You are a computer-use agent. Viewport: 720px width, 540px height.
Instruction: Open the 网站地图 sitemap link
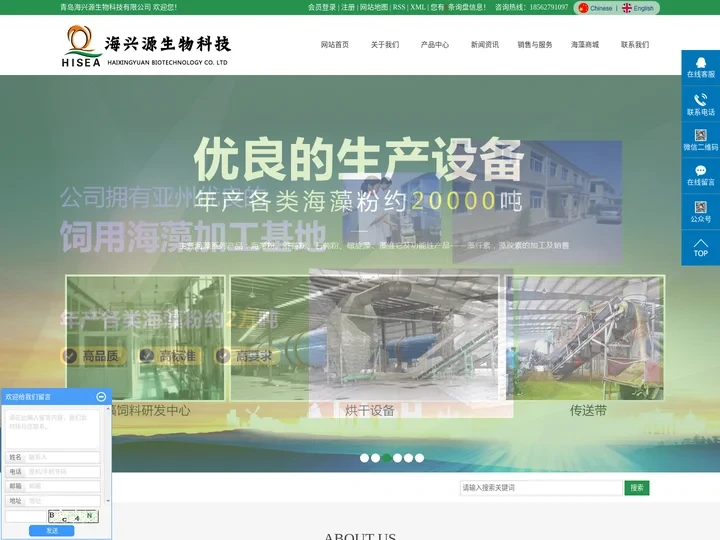374,7
